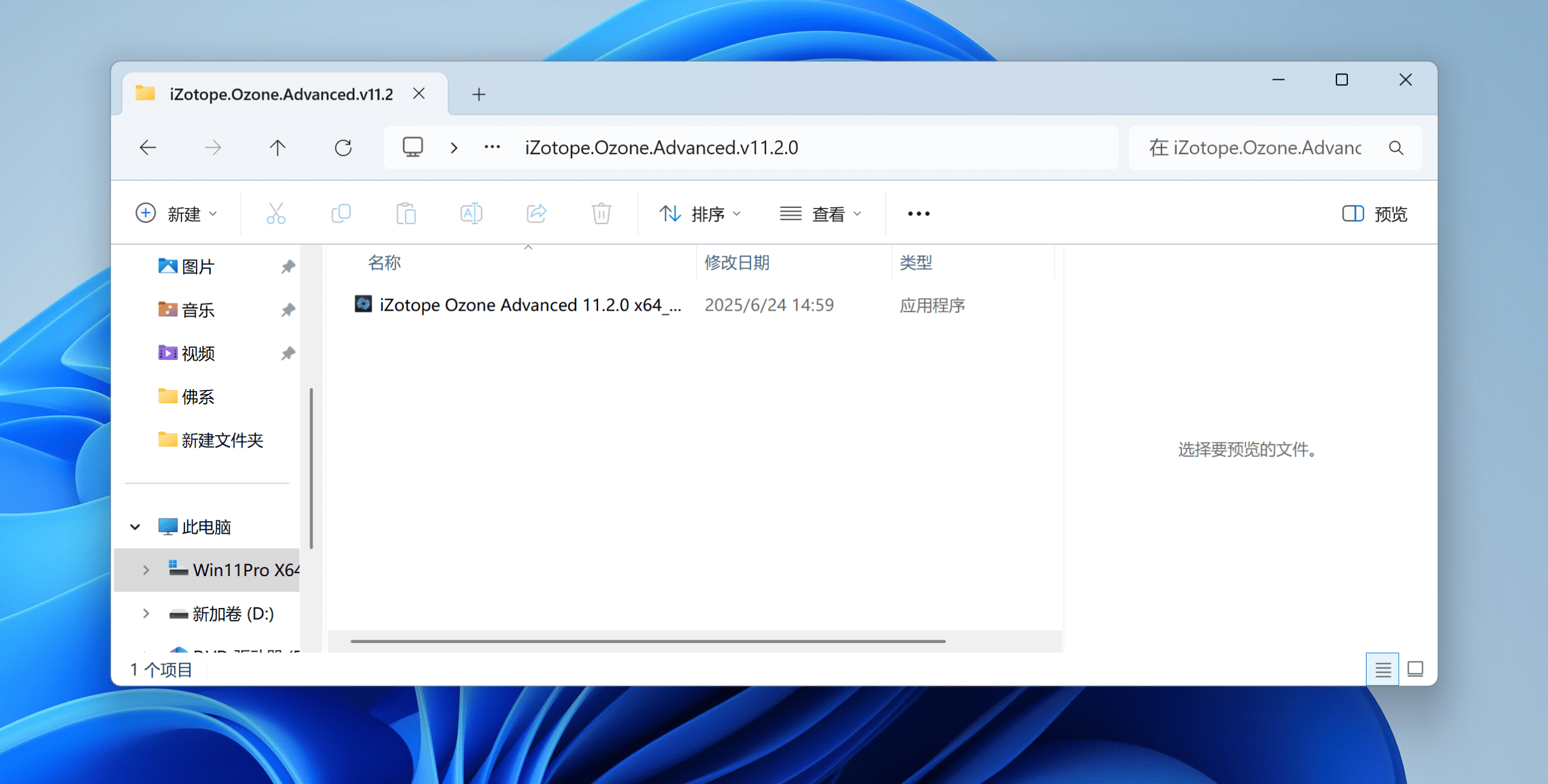Image resolution: width=1548 pixels, height=784 pixels.
Task: Click the Delete trash can icon
Action: click(x=601, y=213)
